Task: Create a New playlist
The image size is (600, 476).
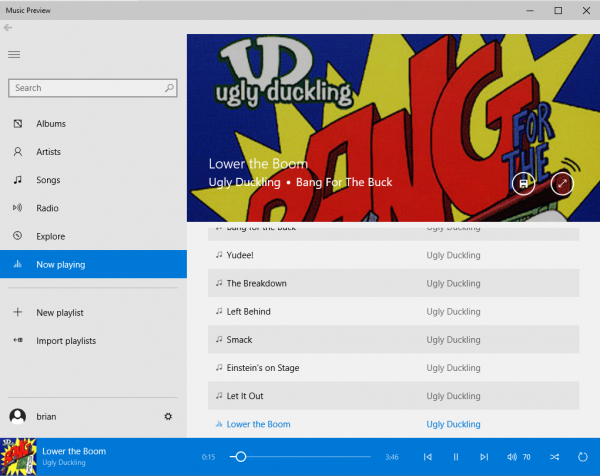Action: [93, 313]
